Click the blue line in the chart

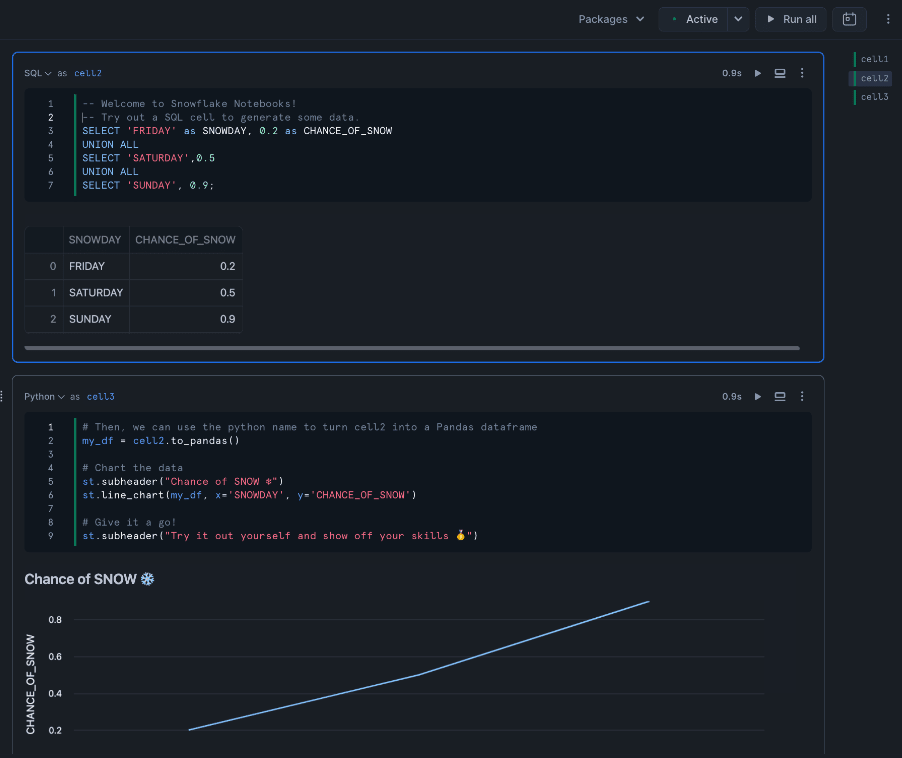[x=418, y=675]
